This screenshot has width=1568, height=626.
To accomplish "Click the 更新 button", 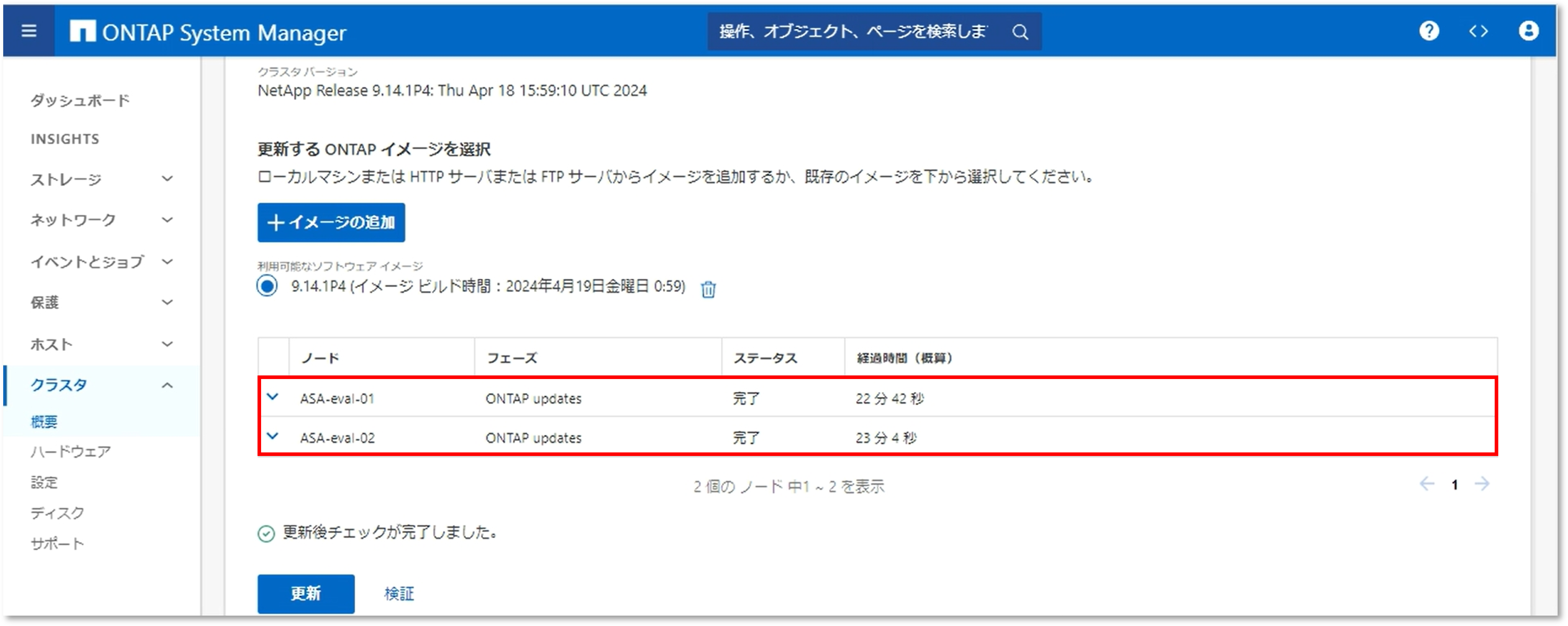I will 305,594.
